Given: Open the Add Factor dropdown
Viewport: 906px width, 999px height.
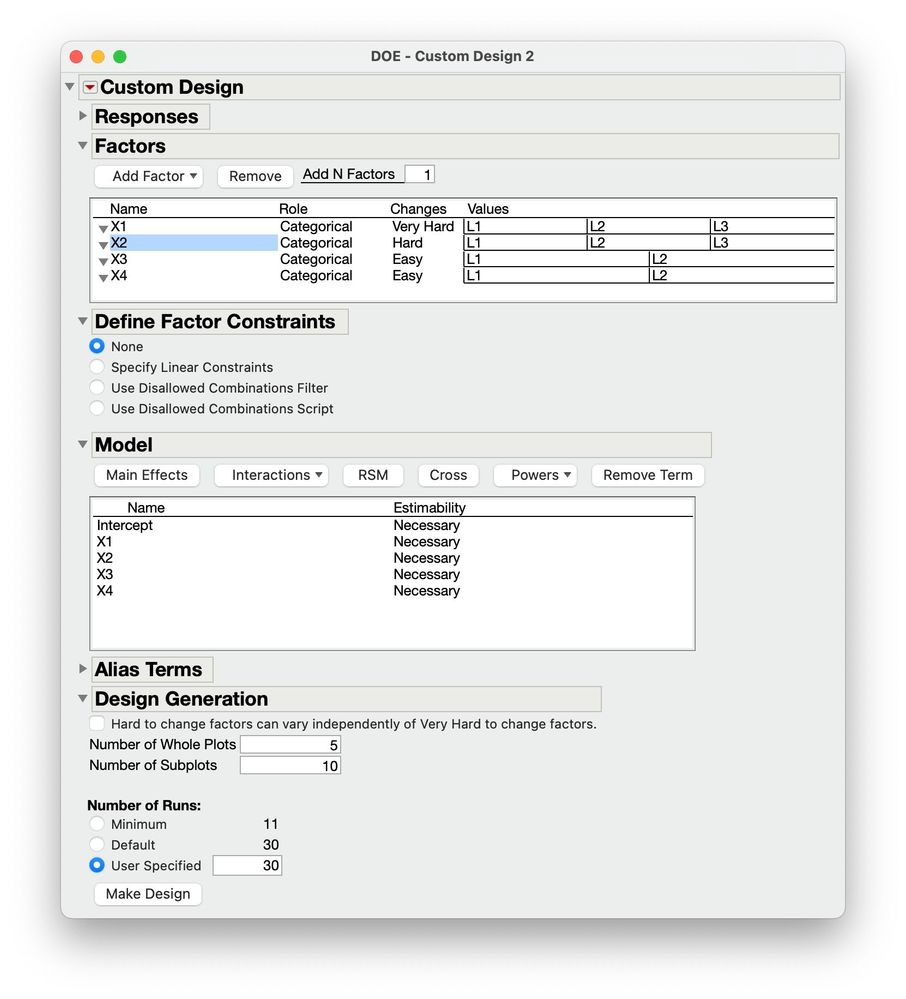Looking at the screenshot, I should (148, 176).
